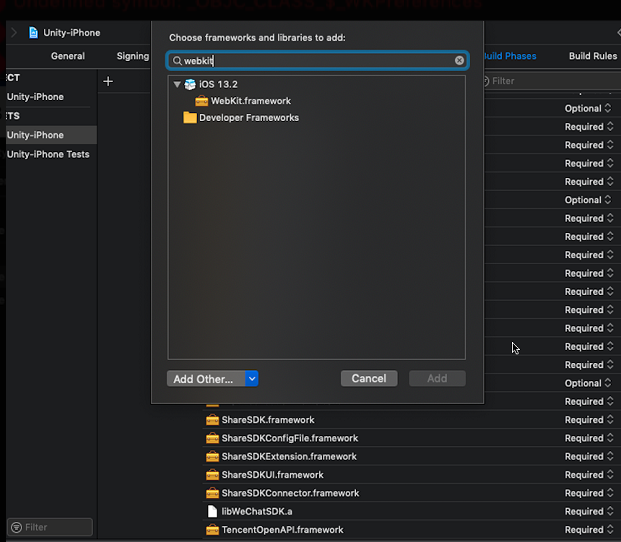Select WebKit.framework row
This screenshot has width=621, height=542.
316,101
